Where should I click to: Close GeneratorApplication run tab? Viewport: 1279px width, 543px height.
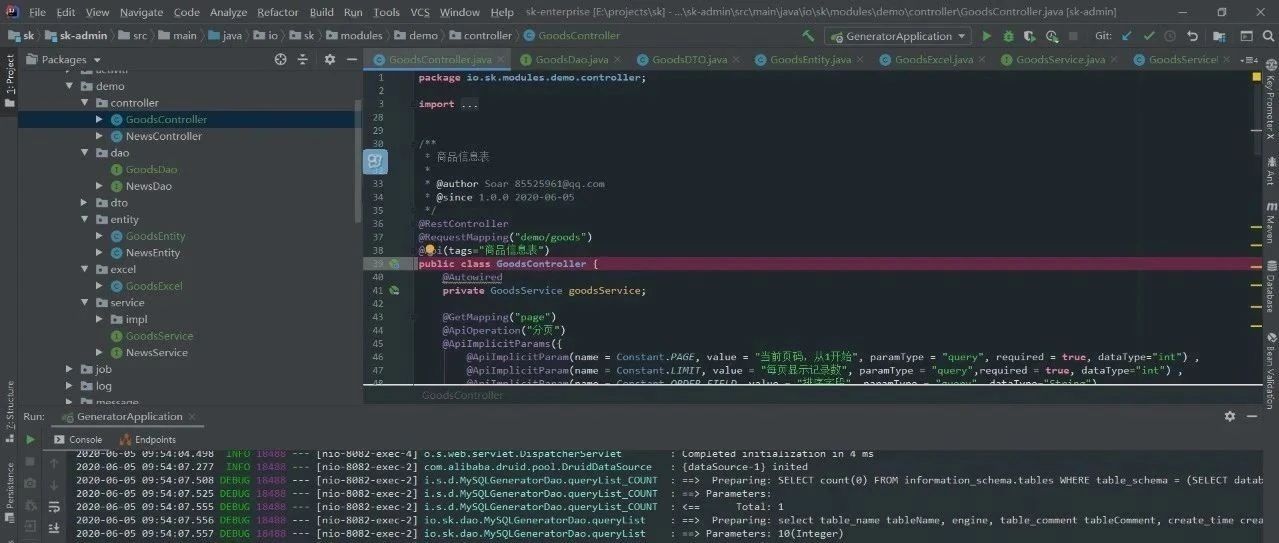pos(194,416)
